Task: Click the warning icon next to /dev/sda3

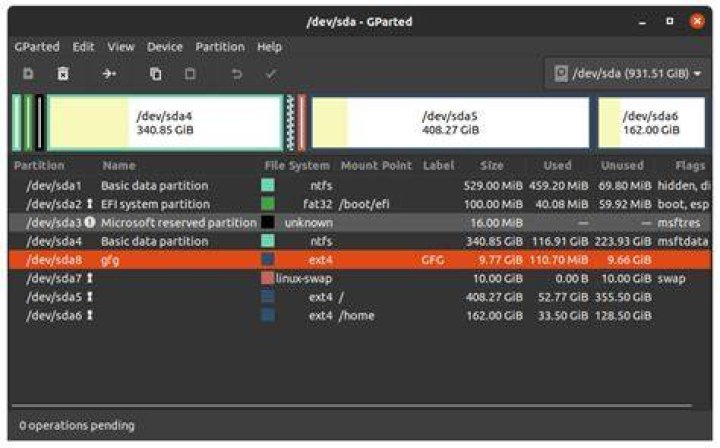Action: 90,223
